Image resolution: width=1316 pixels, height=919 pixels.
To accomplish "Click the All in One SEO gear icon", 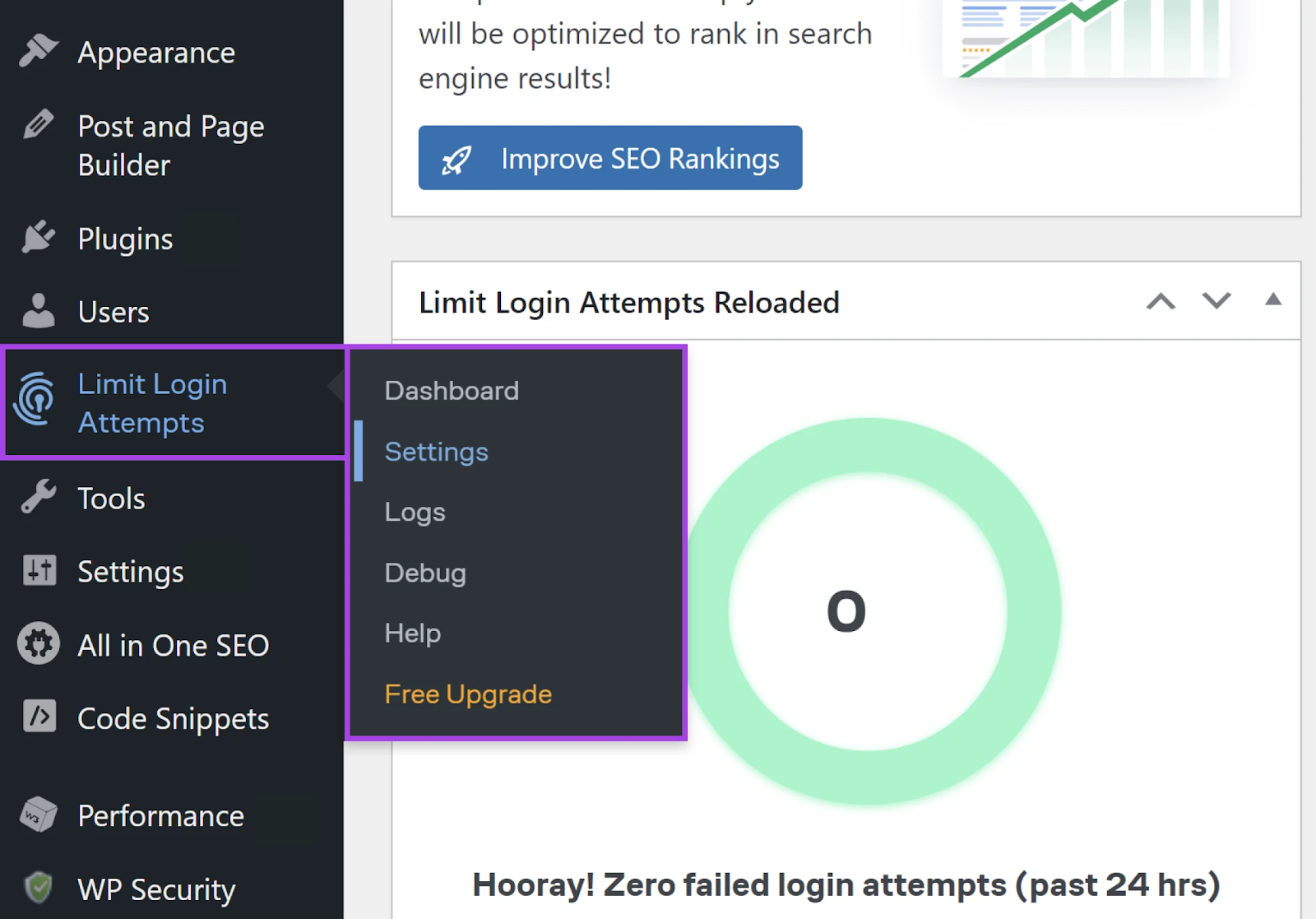I will click(39, 643).
